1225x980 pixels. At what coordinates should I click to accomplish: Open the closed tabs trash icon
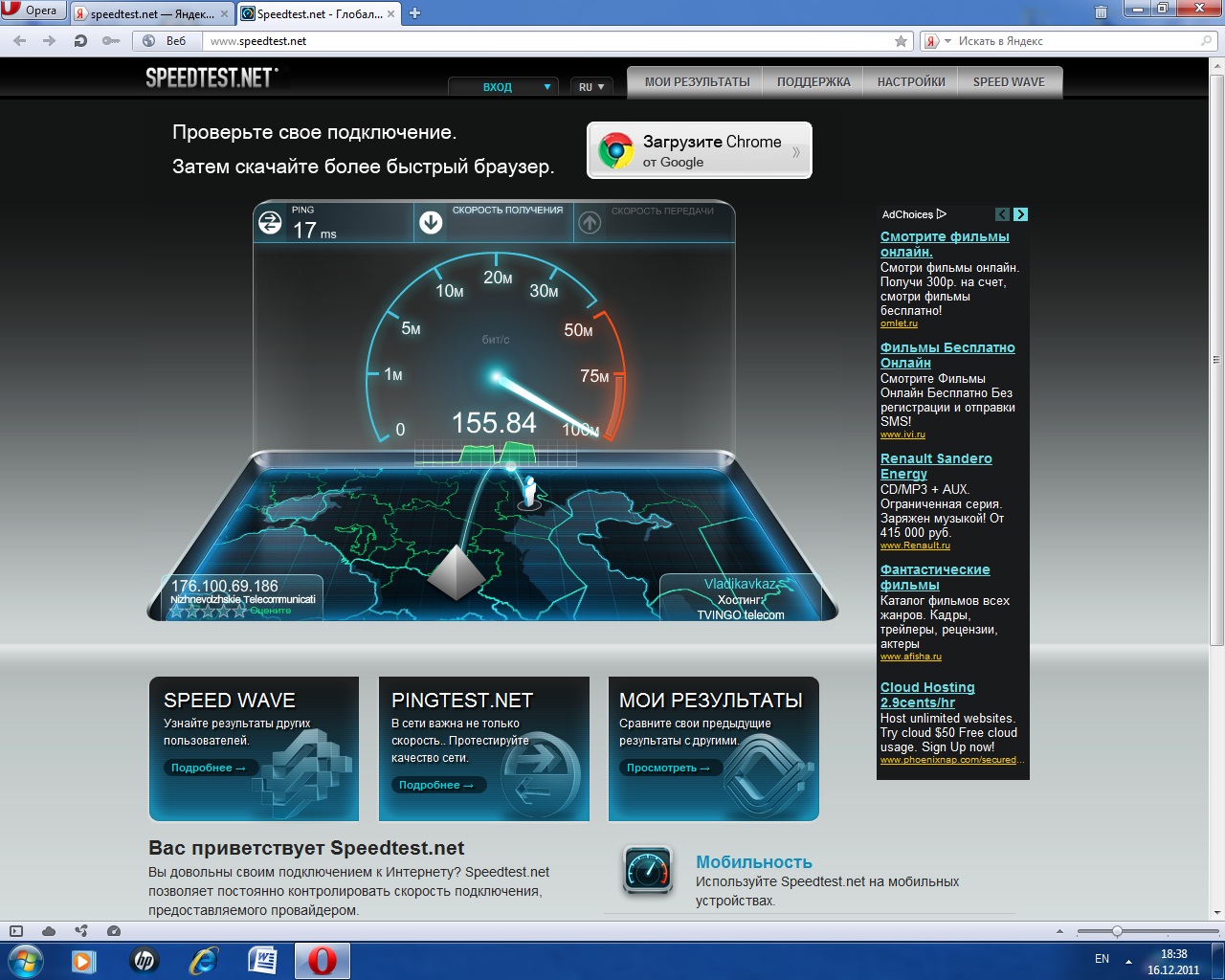pos(1101,12)
